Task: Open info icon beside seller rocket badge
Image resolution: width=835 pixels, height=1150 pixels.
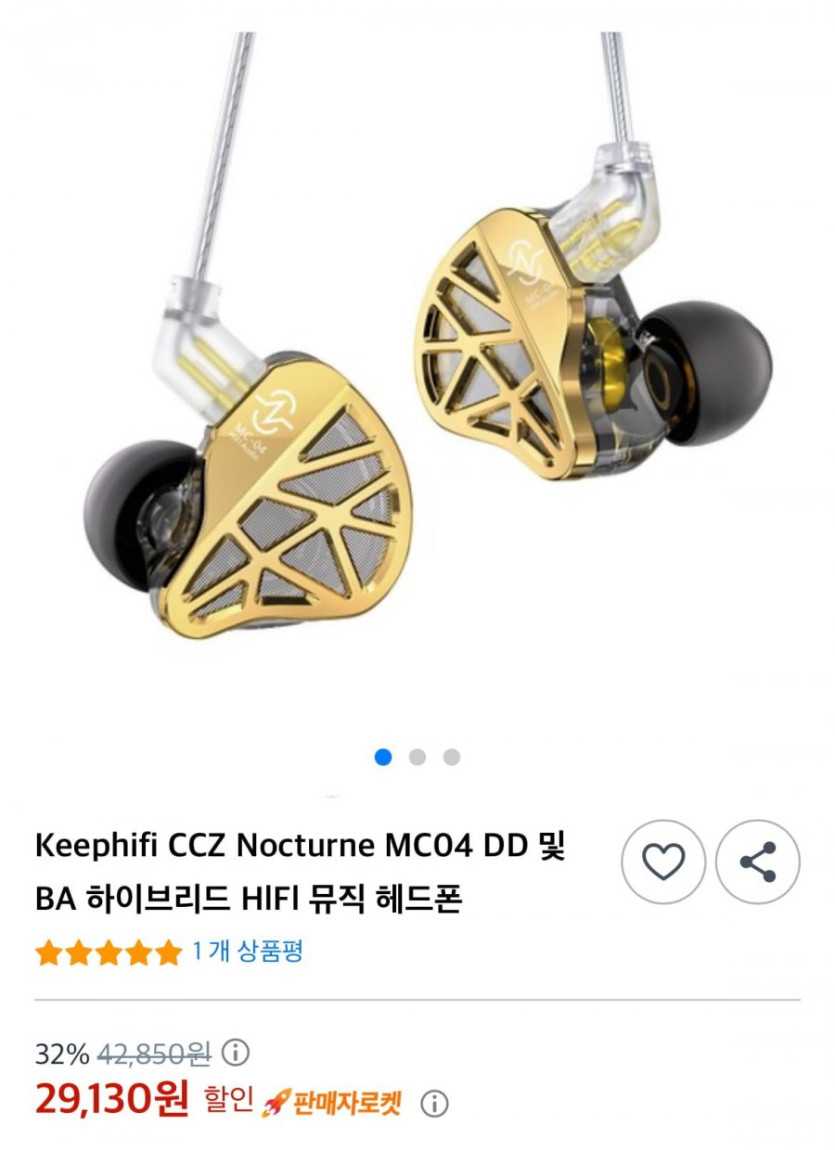Action: [x=434, y=1103]
